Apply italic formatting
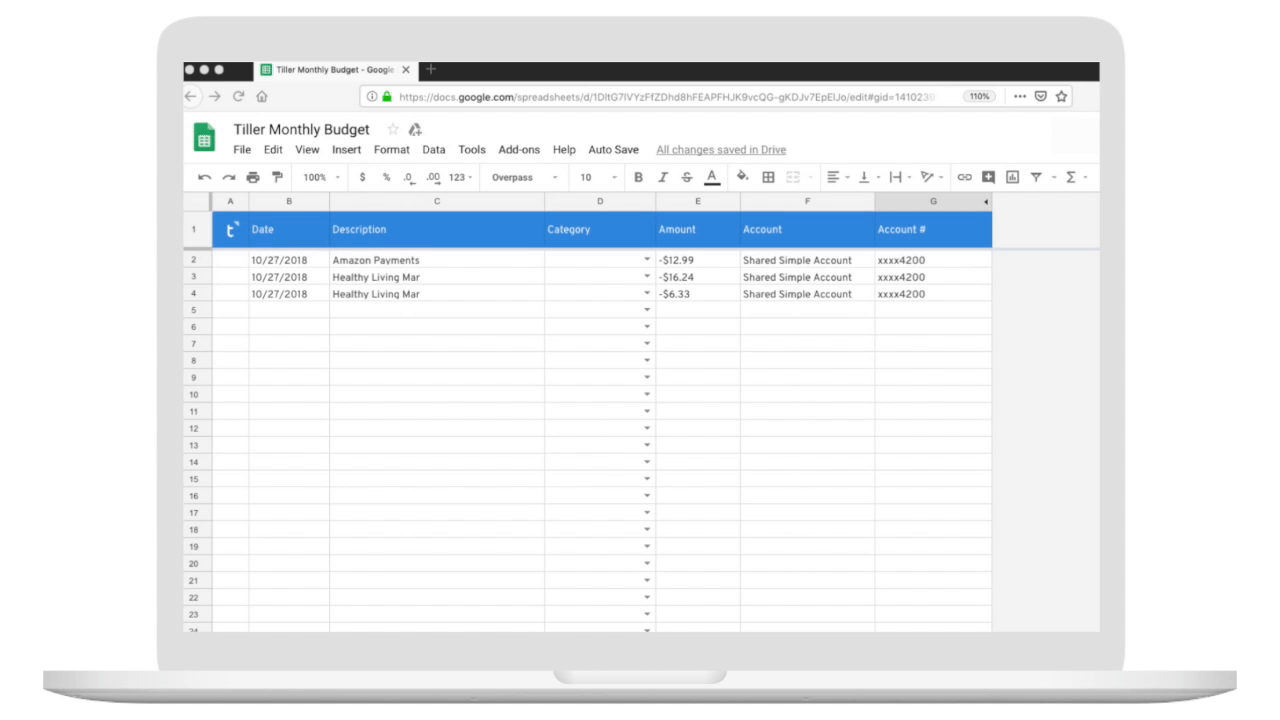The width and height of the screenshot is (1280, 720). (662, 177)
